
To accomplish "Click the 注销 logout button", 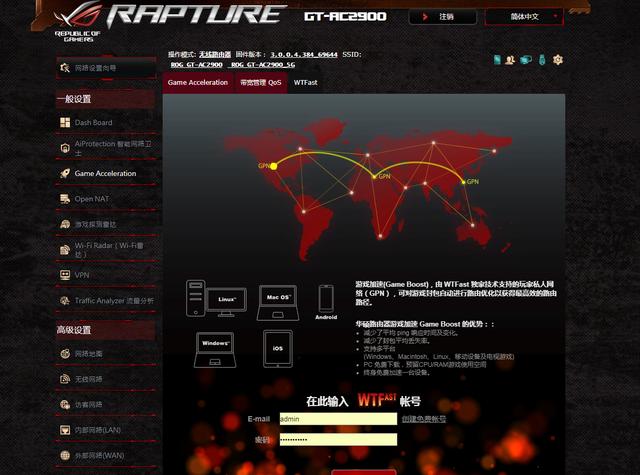I will [443, 17].
